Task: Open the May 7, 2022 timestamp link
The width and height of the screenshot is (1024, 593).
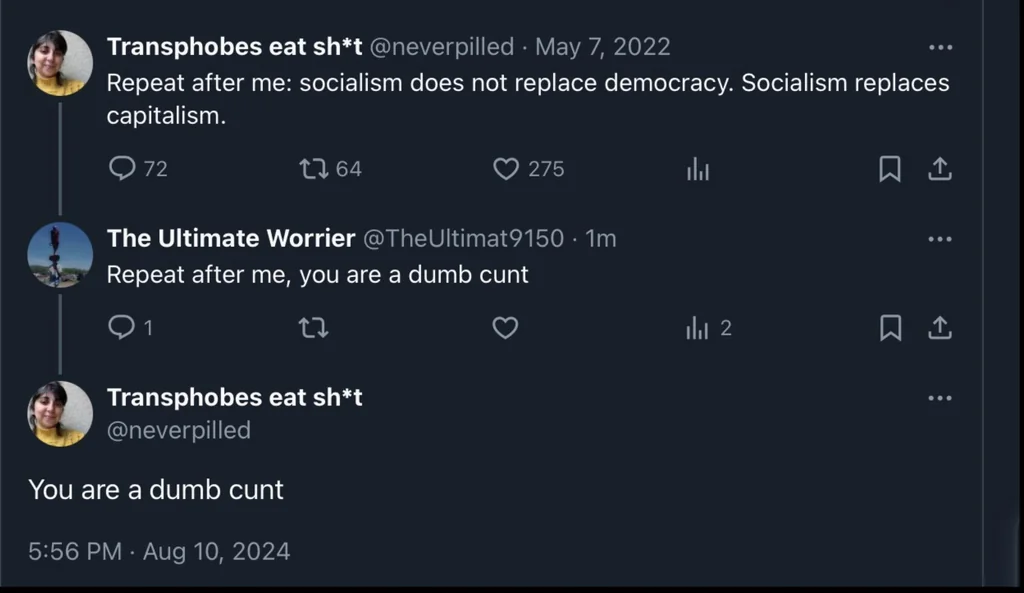Action: tap(603, 47)
